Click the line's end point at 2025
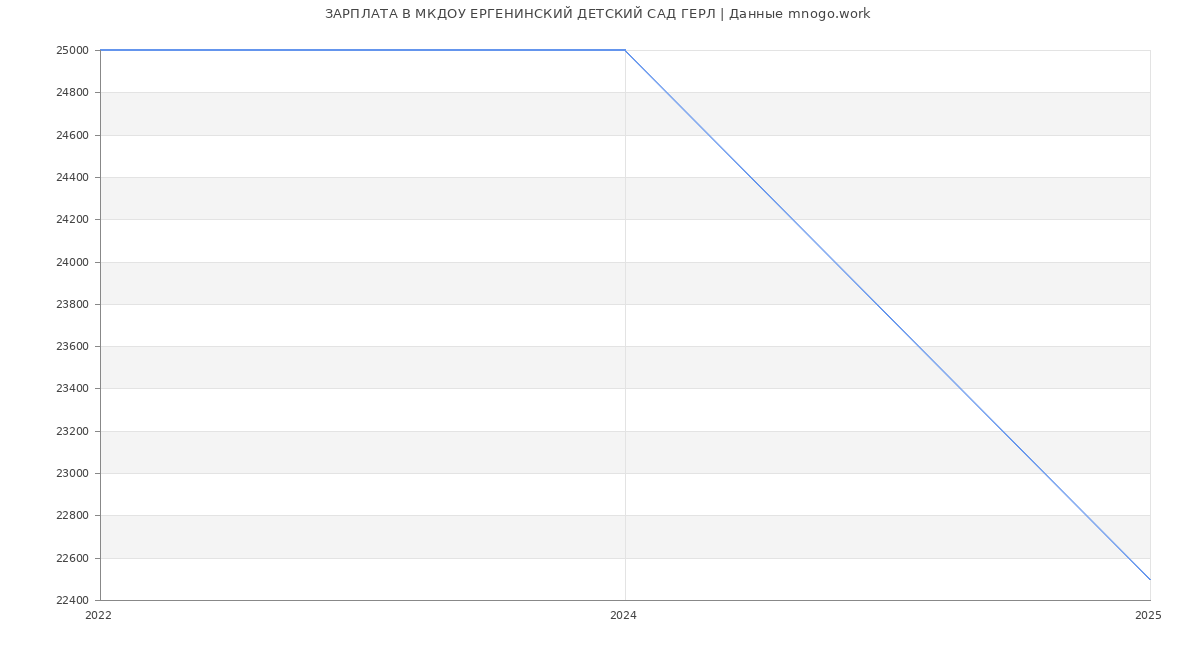Screen dimensions: 1200x650 pyautogui.click(x=1150, y=579)
